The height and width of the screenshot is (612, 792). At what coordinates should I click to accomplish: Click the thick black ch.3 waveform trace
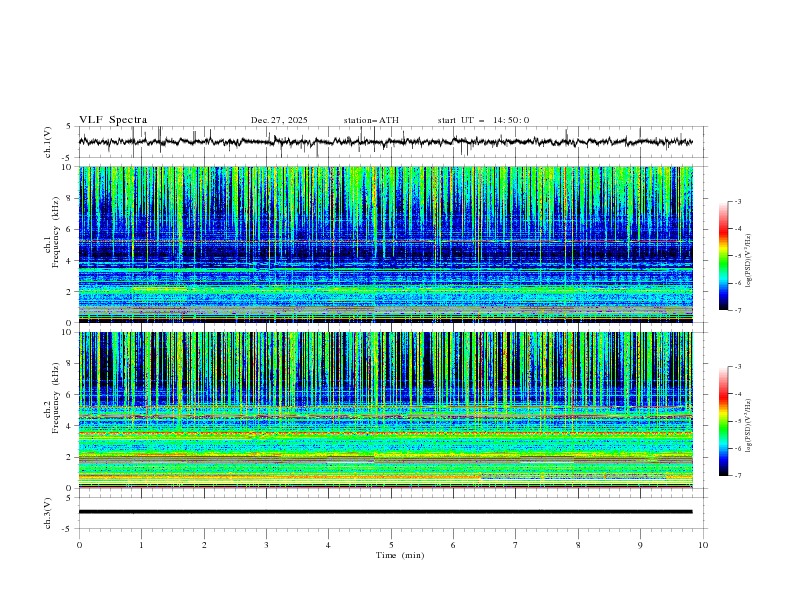point(386,512)
